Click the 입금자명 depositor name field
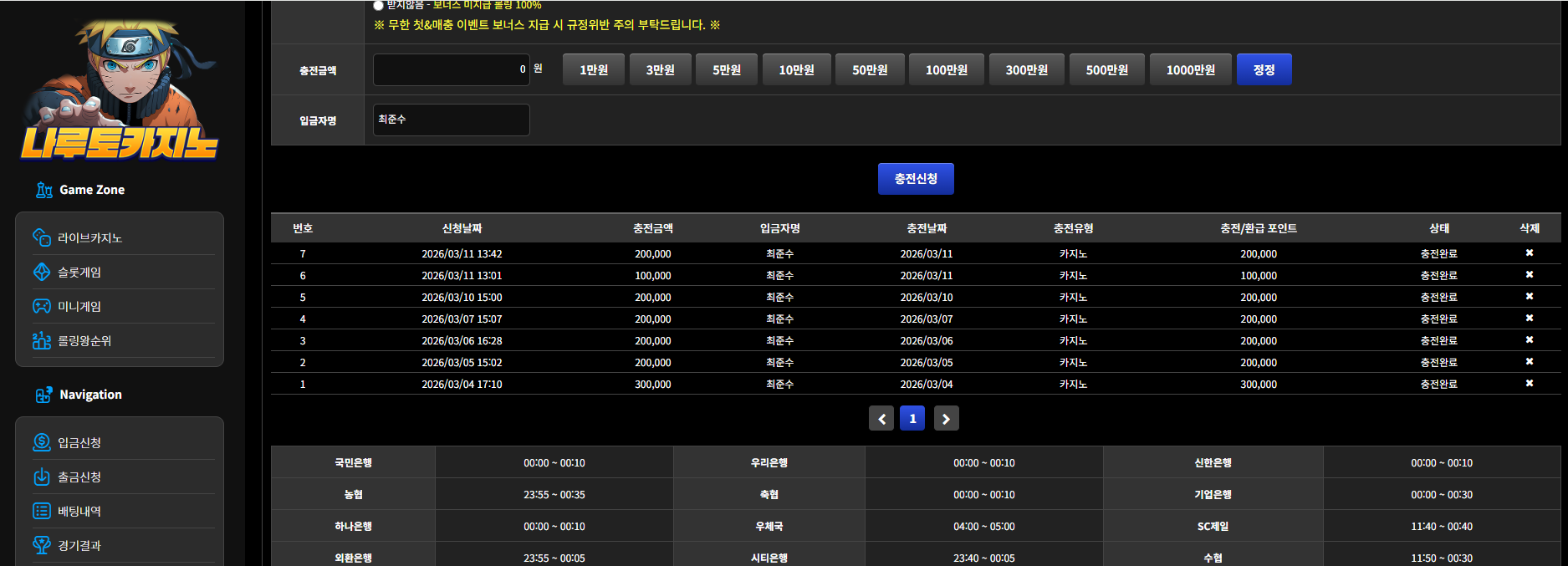The height and width of the screenshot is (566, 1568). (x=452, y=120)
